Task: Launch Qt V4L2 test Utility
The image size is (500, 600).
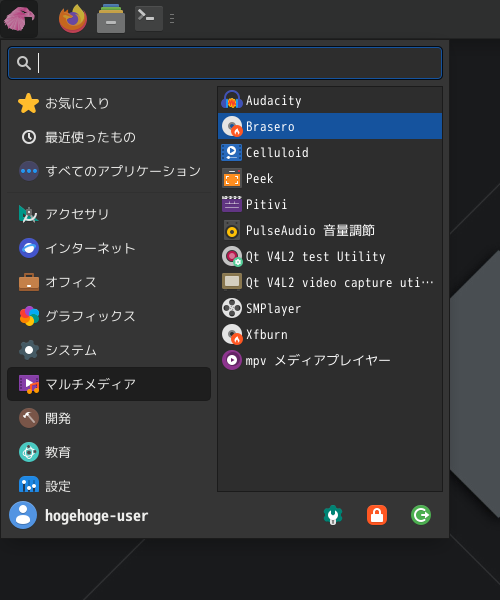Action: click(x=330, y=256)
